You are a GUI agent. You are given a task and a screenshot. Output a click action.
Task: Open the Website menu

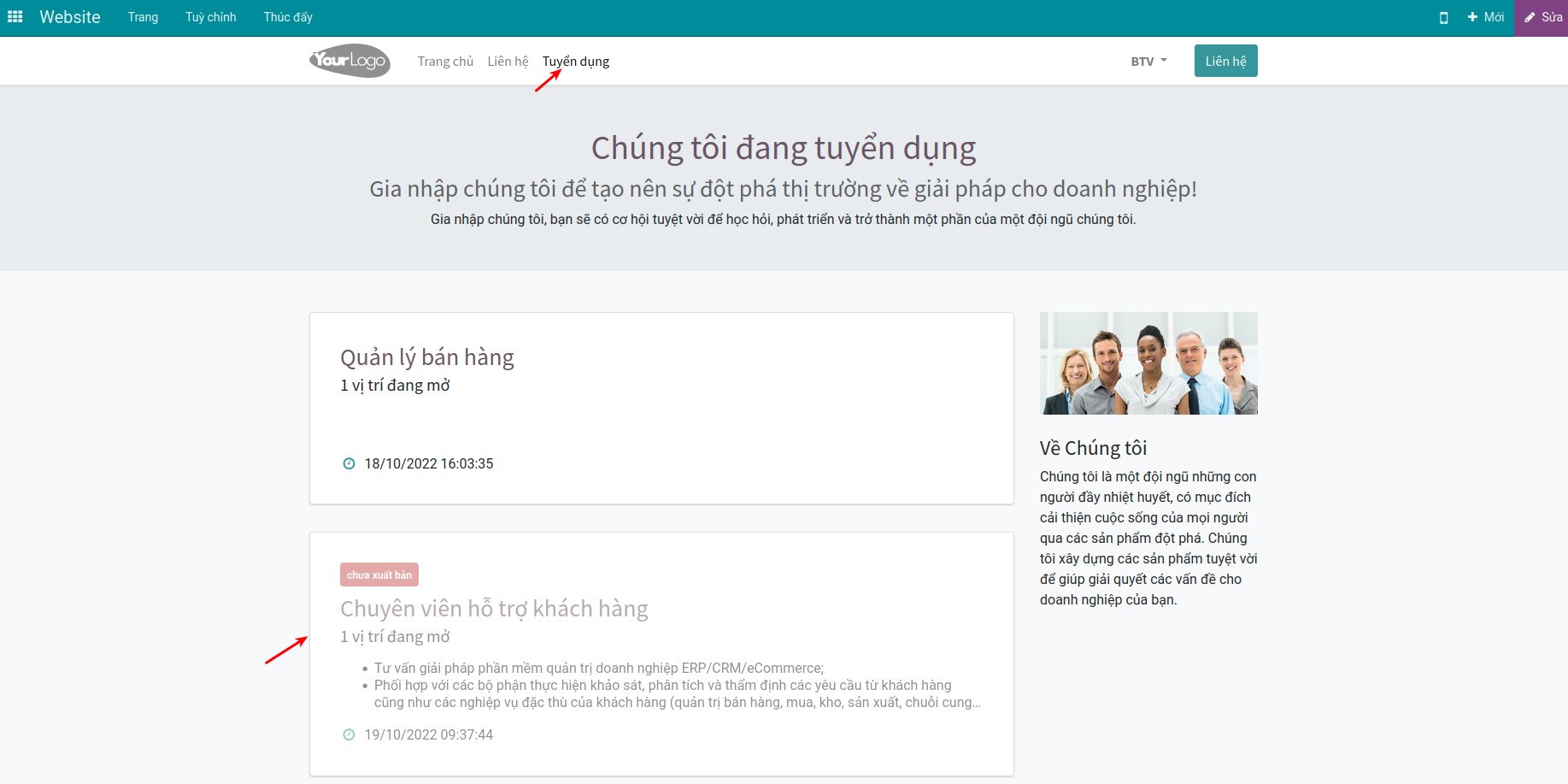(70, 16)
